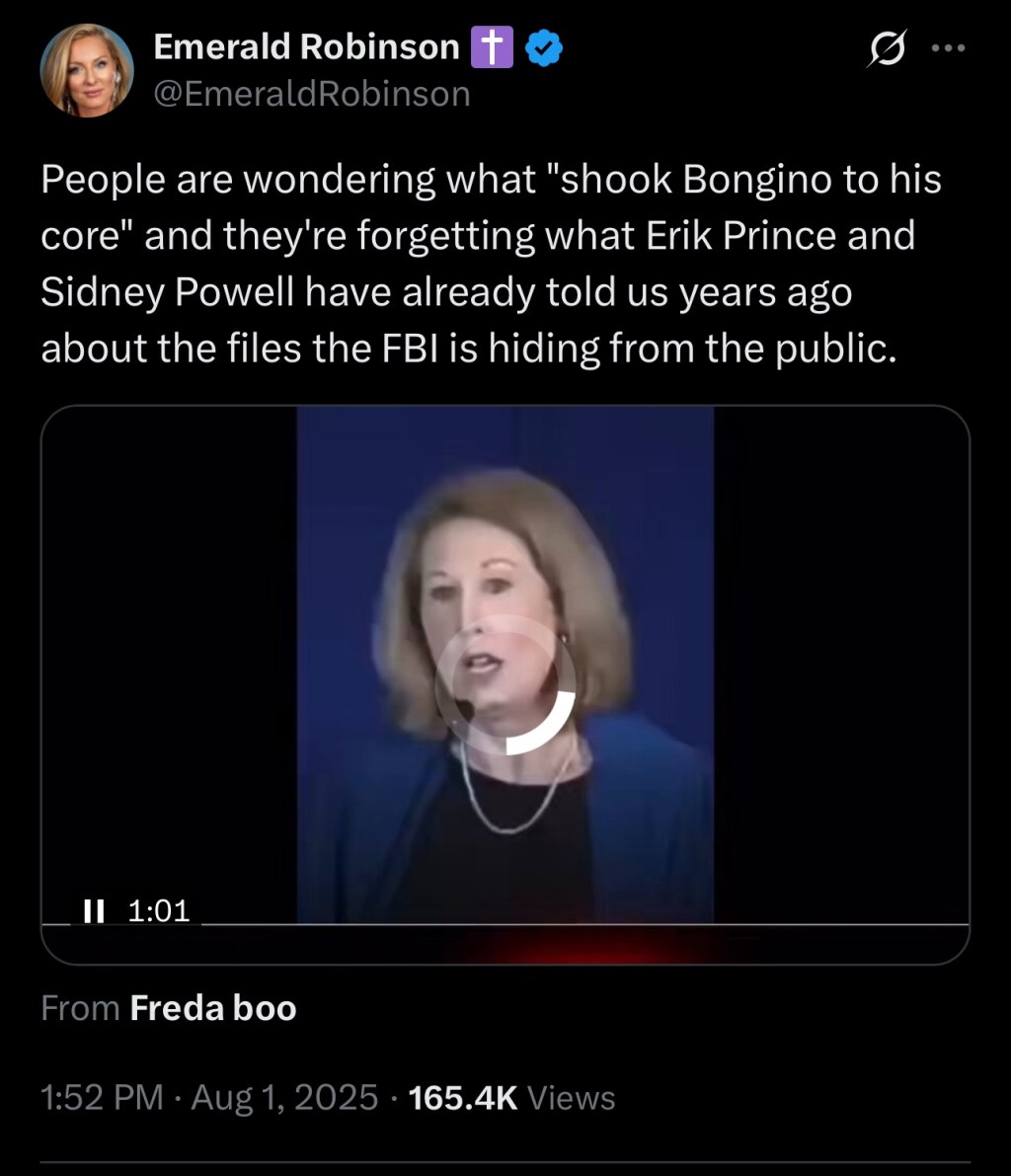Click the purple cross emoji badge
This screenshot has height=1176, width=1011.
(x=492, y=47)
